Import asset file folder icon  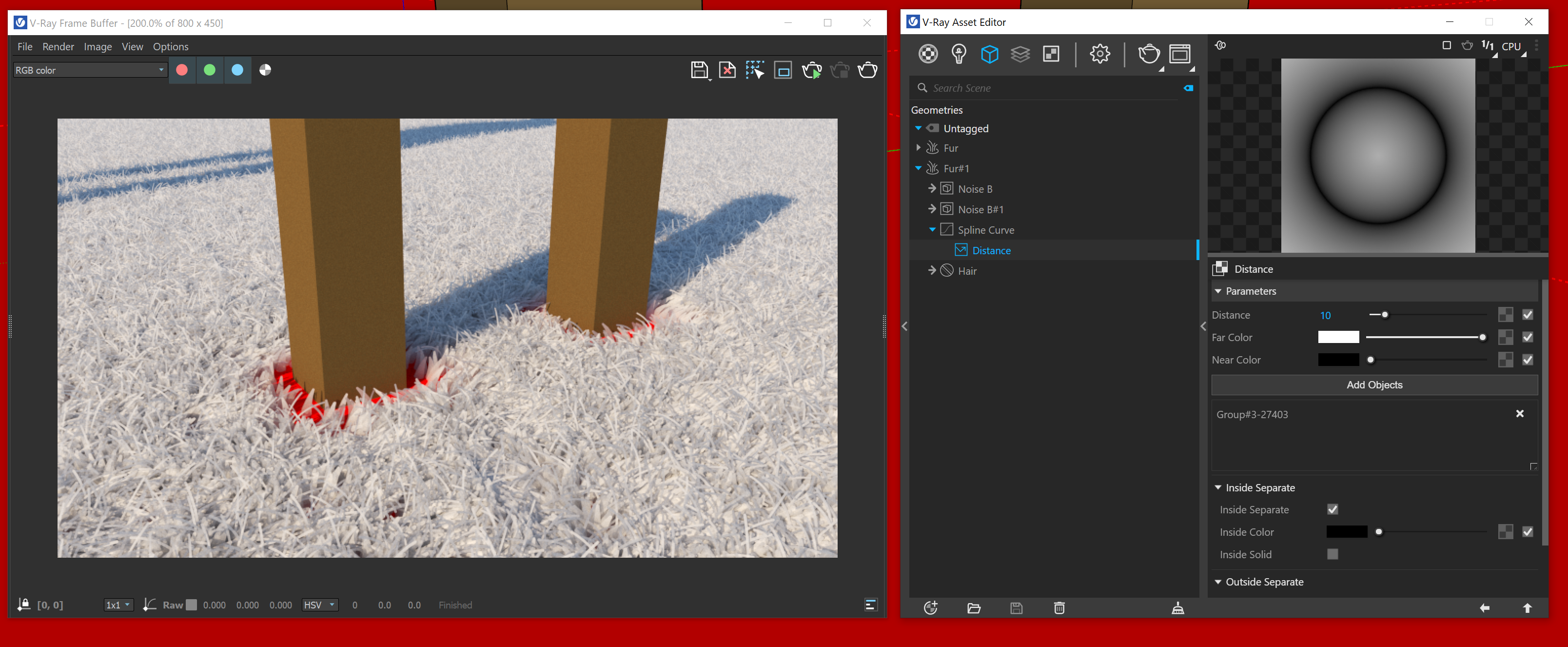click(973, 607)
